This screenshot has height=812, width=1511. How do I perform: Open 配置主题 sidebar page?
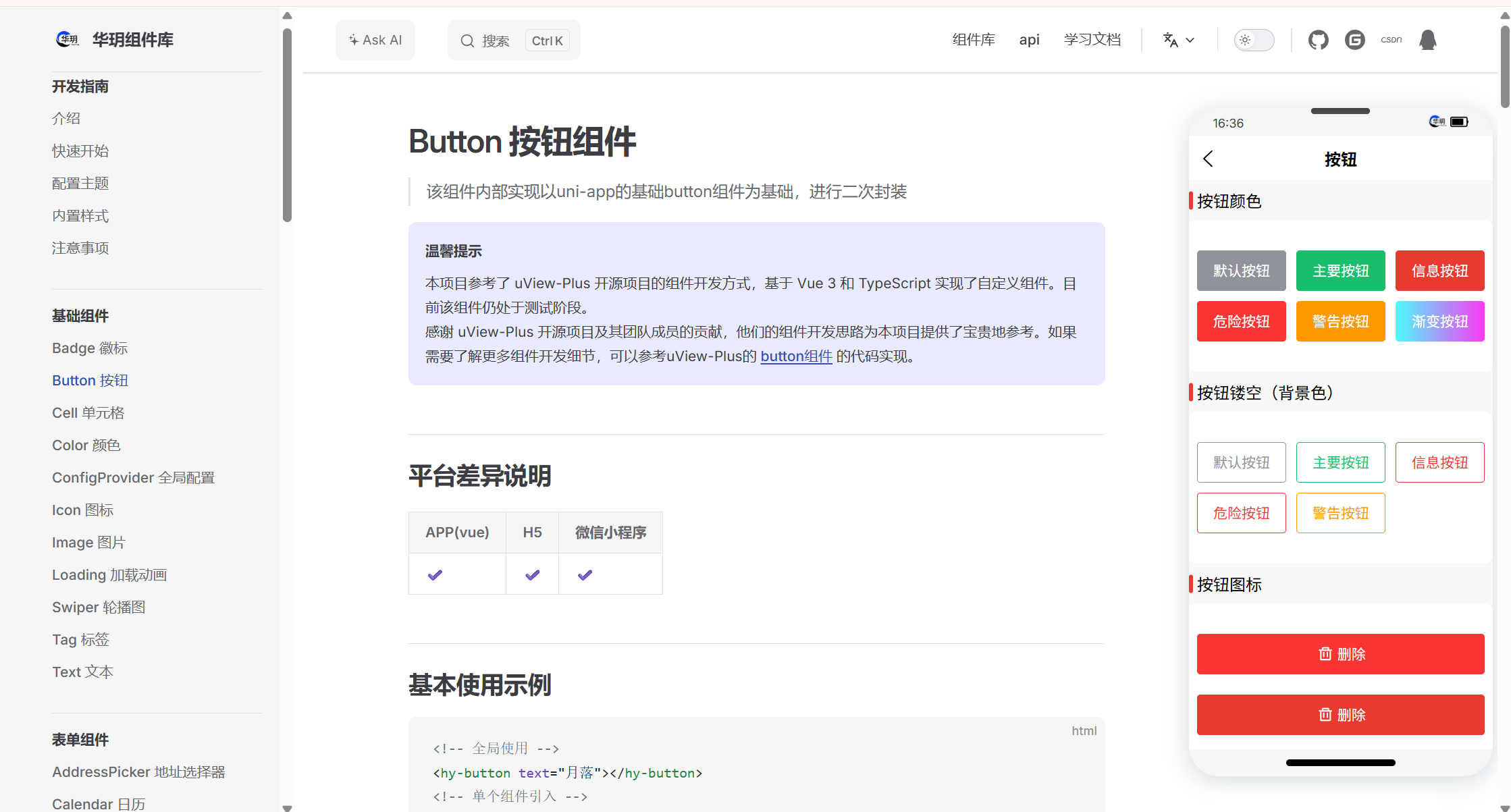pyautogui.click(x=80, y=184)
